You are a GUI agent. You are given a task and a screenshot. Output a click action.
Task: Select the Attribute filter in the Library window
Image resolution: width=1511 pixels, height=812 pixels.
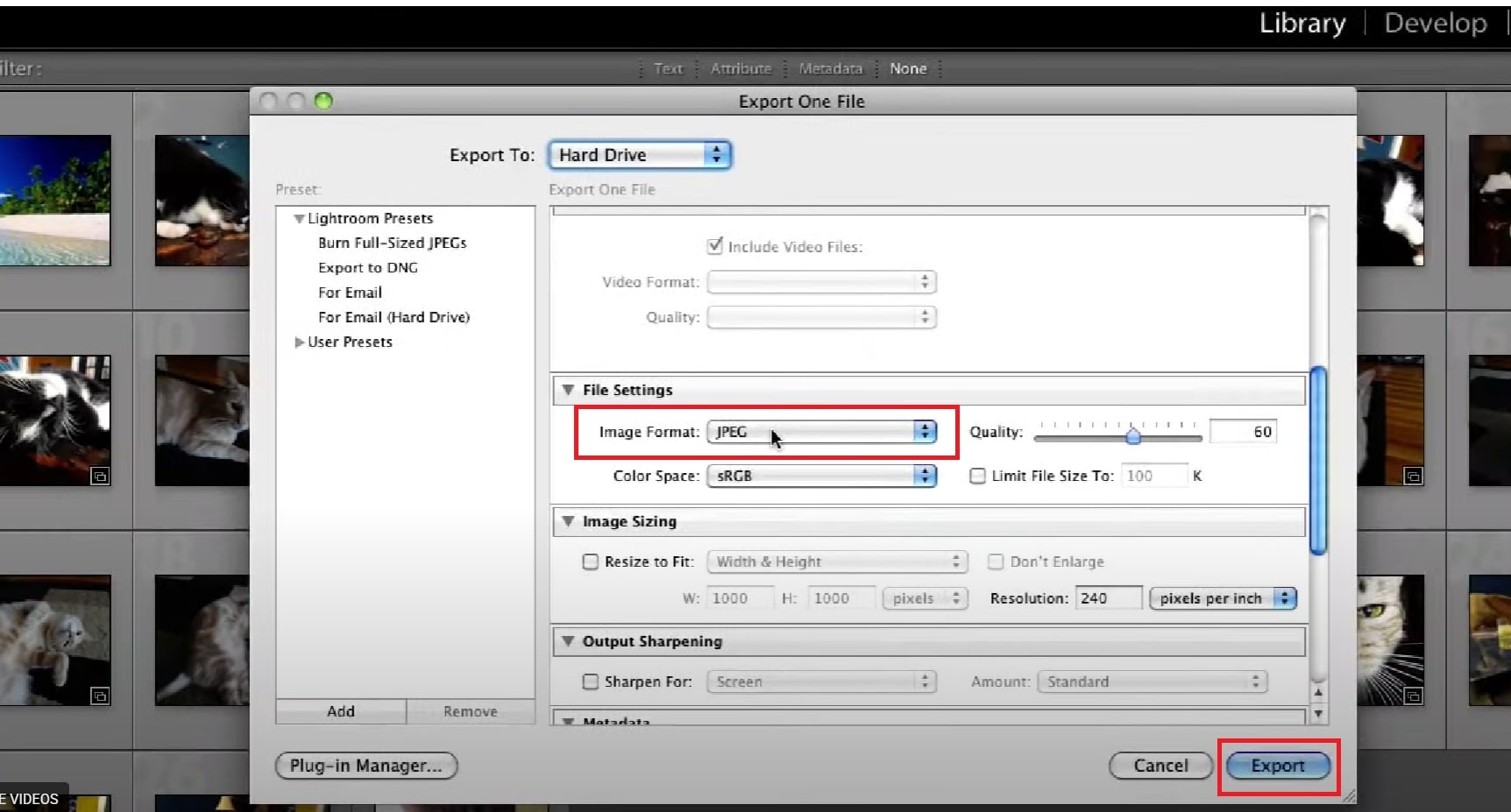[741, 69]
